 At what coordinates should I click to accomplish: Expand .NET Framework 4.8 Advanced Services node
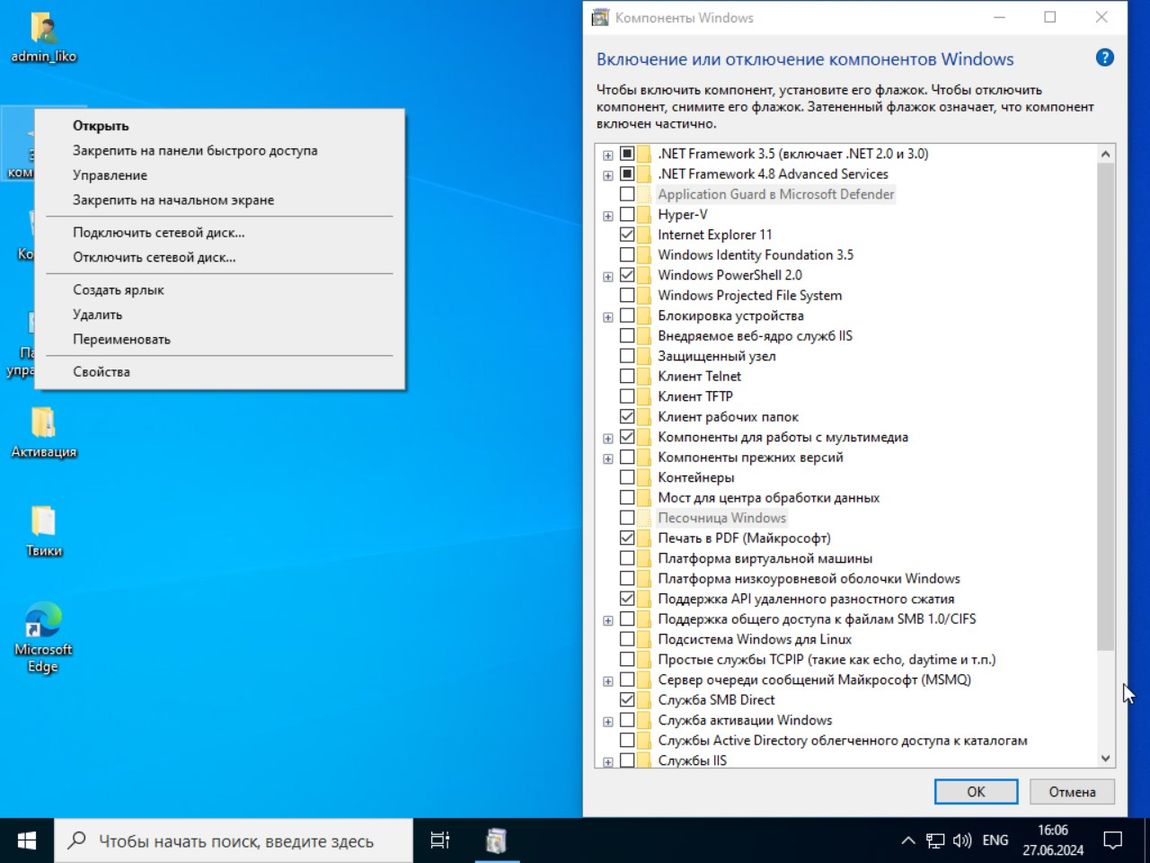click(x=608, y=175)
